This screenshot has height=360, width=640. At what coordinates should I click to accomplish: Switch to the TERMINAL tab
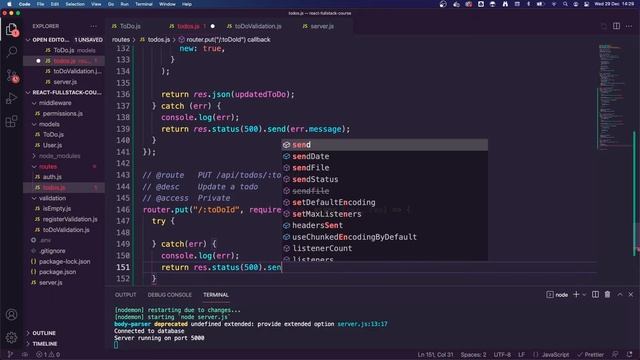pos(216,295)
